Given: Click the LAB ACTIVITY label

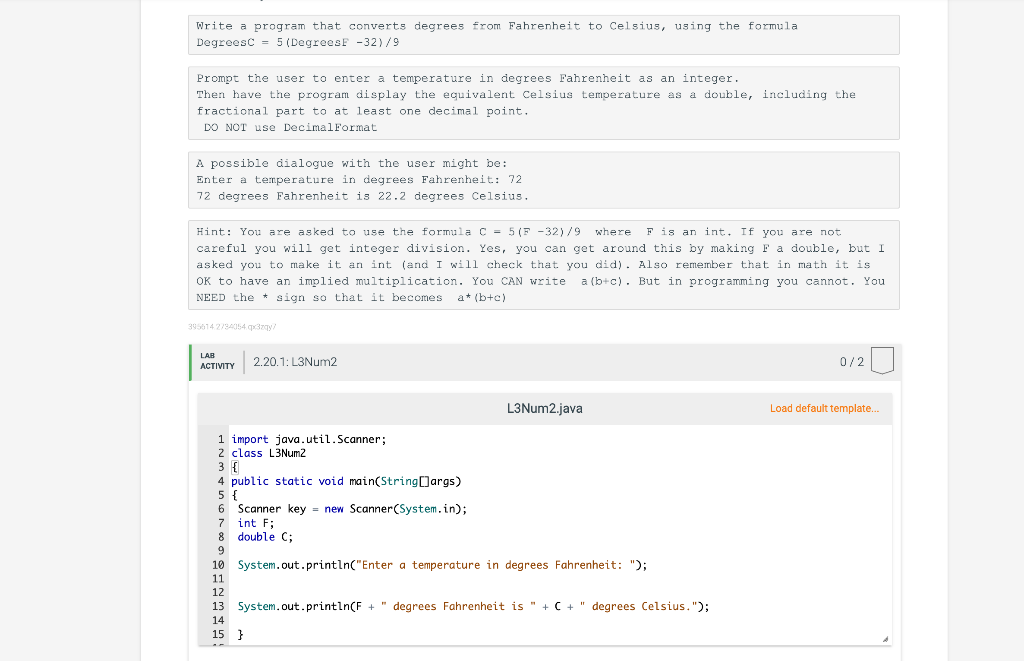Looking at the screenshot, I should coord(217,361).
